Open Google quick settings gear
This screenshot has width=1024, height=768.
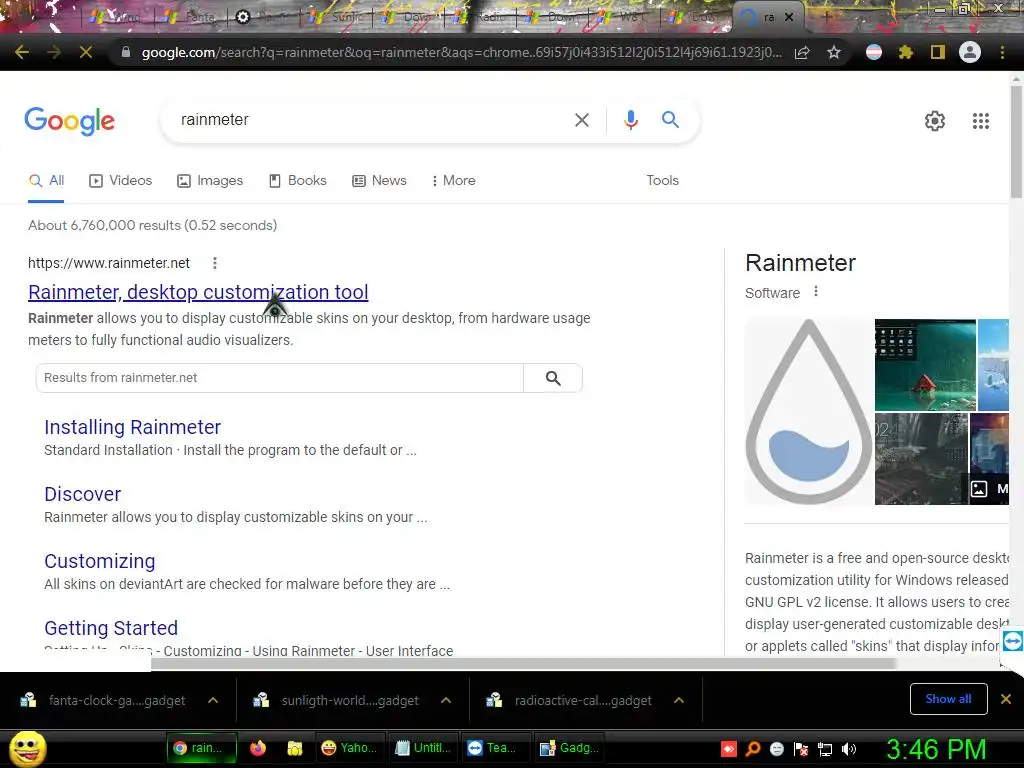click(x=935, y=121)
